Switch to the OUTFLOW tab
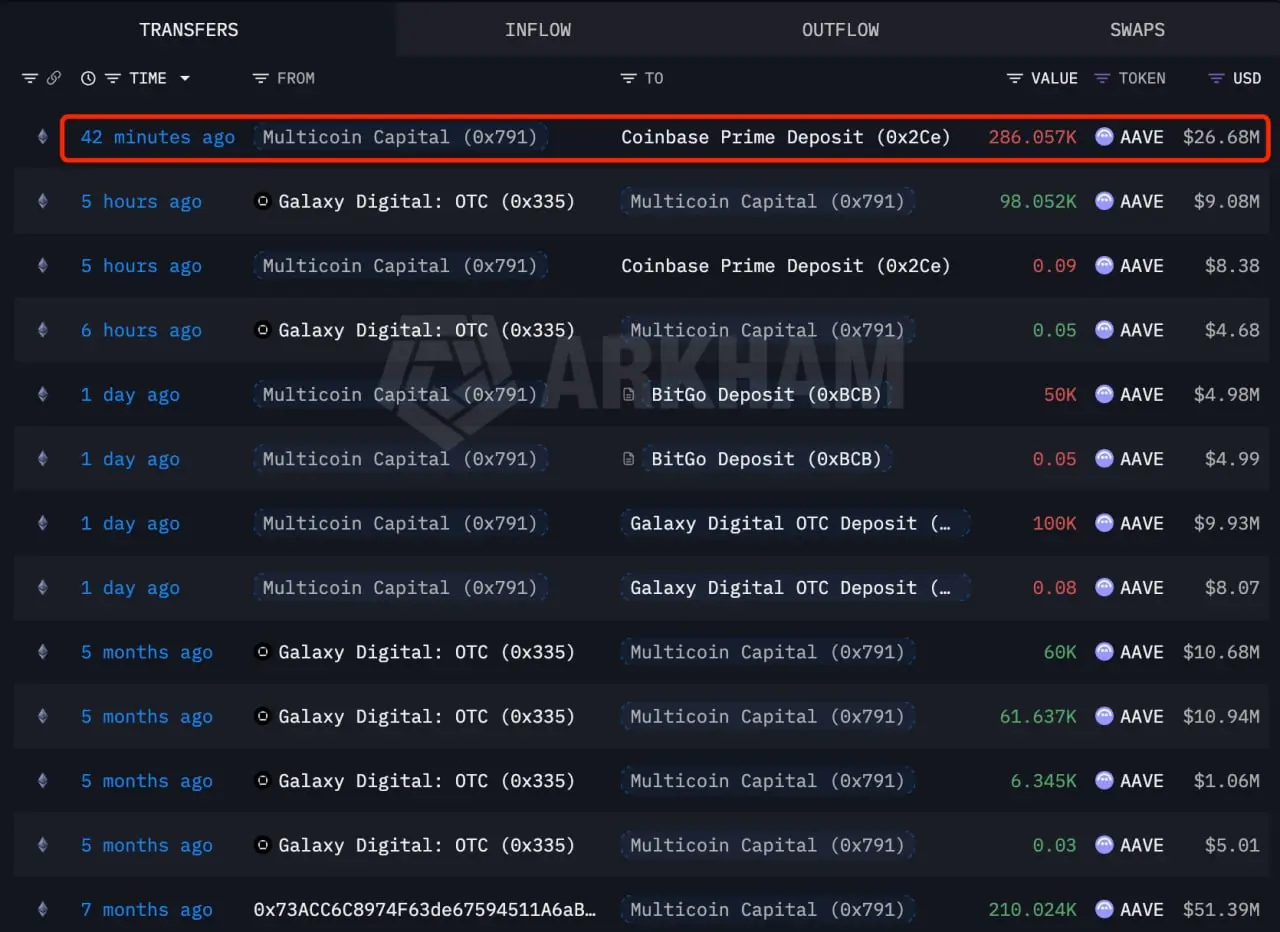1280x932 pixels. [x=840, y=29]
